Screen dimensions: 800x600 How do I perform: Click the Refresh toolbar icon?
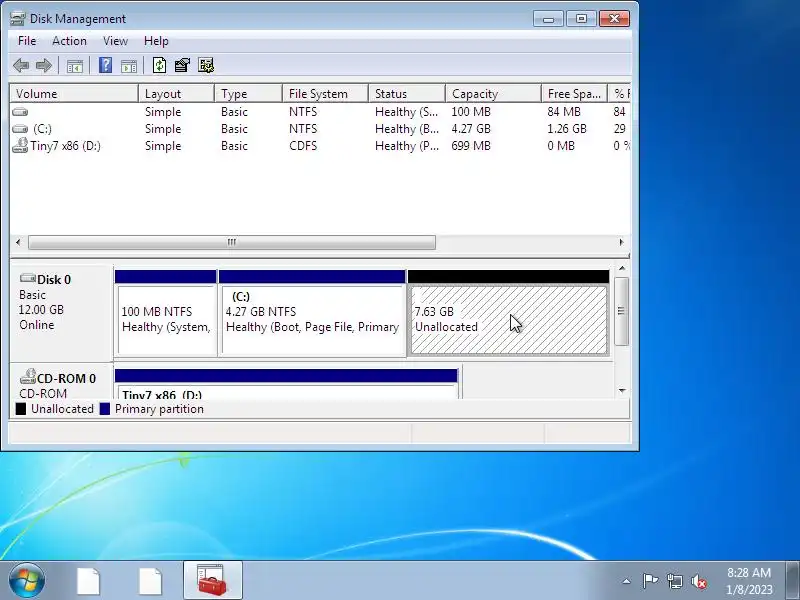tap(159, 65)
